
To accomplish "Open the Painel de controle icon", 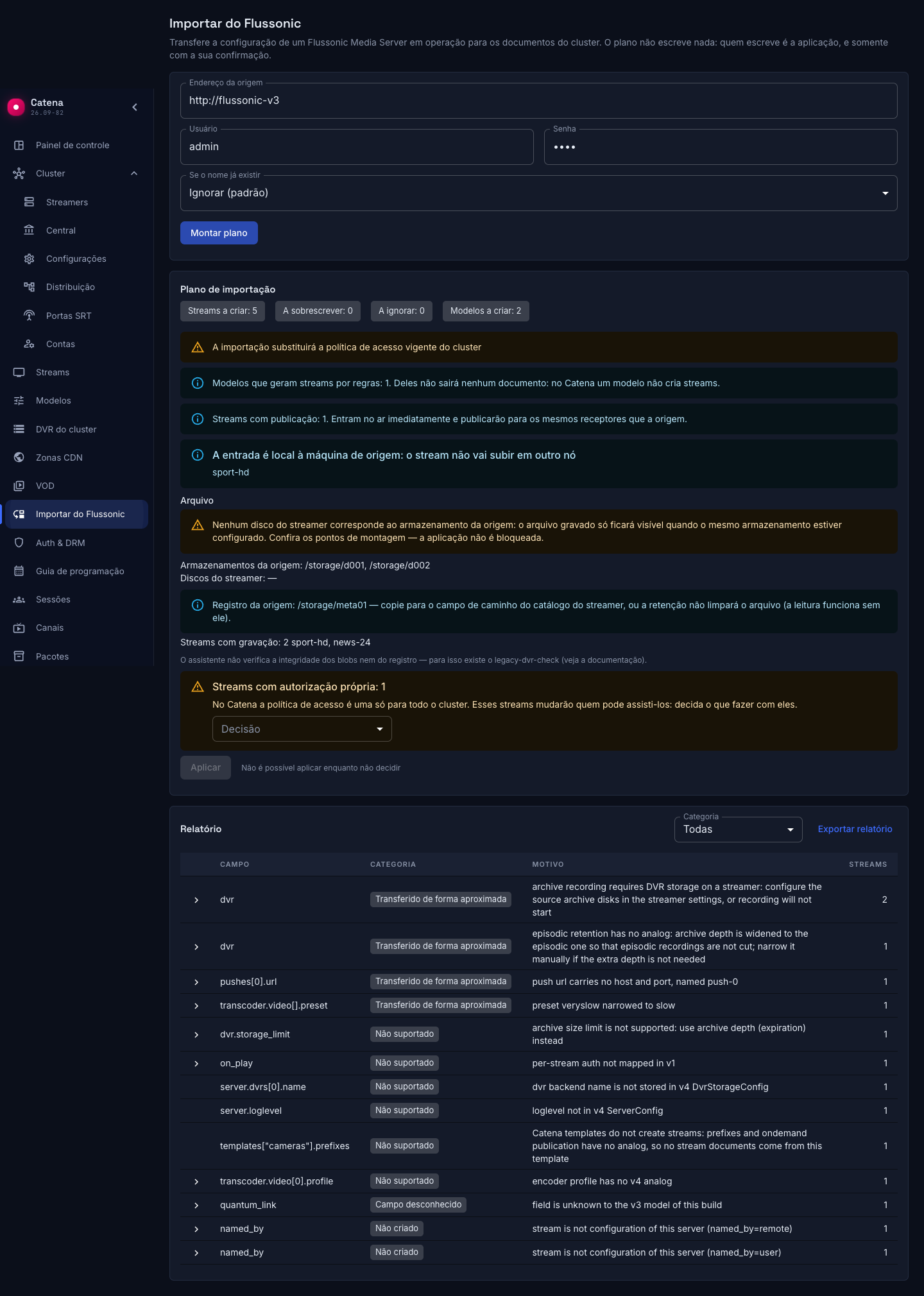I will (x=19, y=146).
